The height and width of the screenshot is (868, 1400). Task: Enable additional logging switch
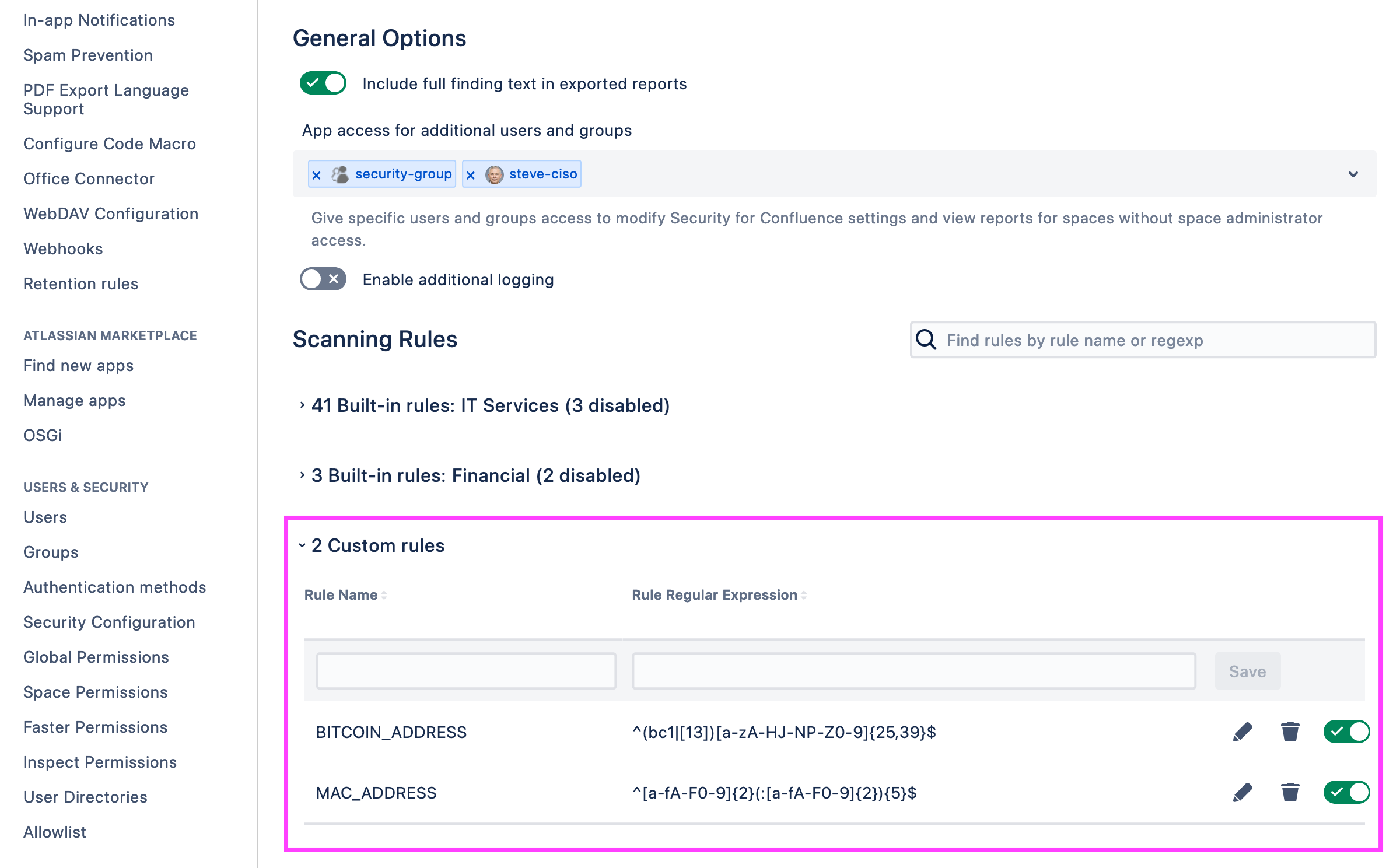(x=323, y=279)
